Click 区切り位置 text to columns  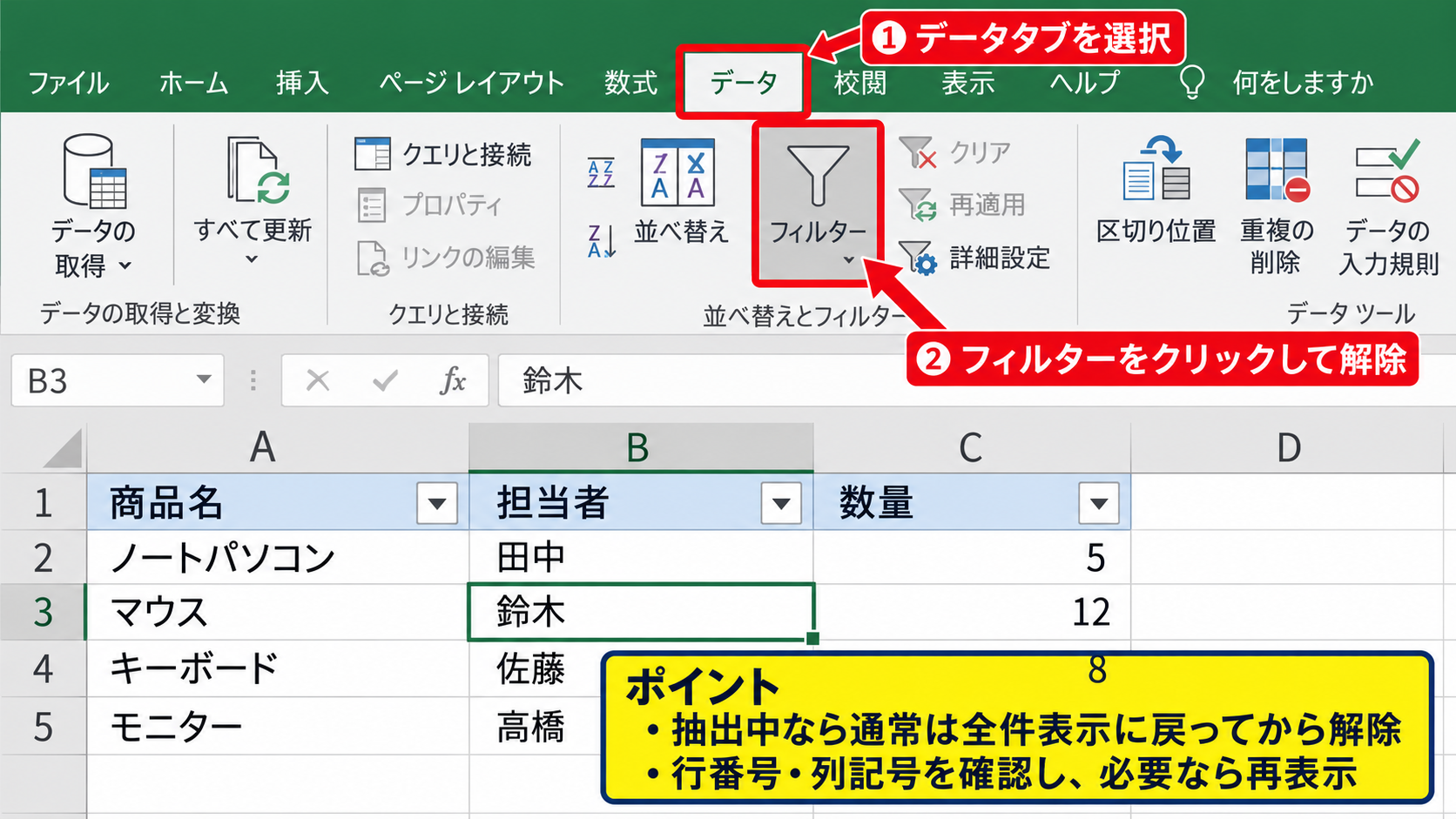[x=1156, y=191]
